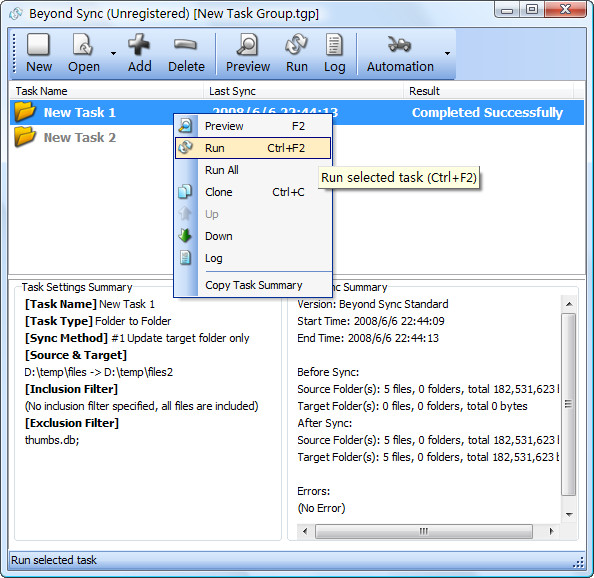This screenshot has height=578, width=594.
Task: Click the Clone icon in context menu
Action: click(185, 192)
